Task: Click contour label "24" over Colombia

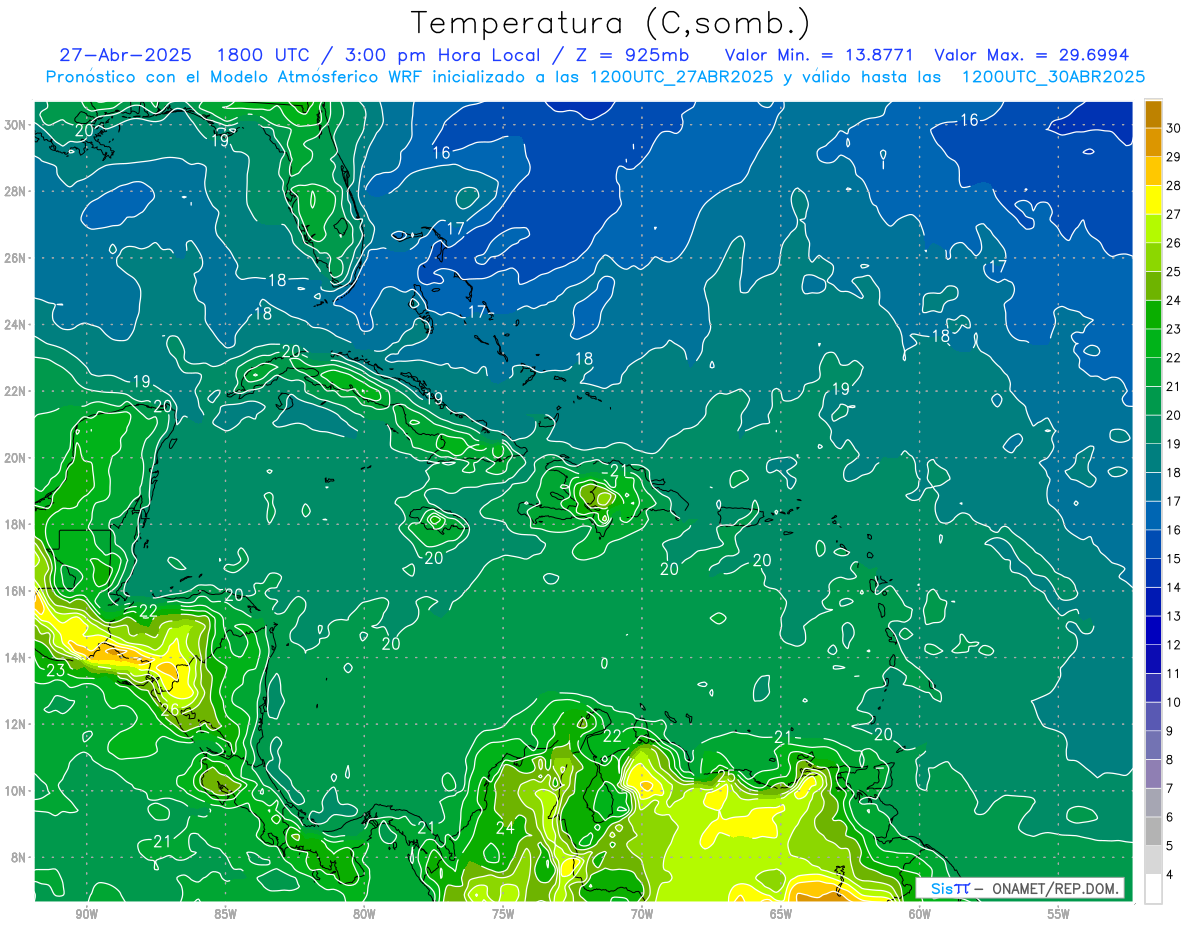Action: pyautogui.click(x=505, y=827)
